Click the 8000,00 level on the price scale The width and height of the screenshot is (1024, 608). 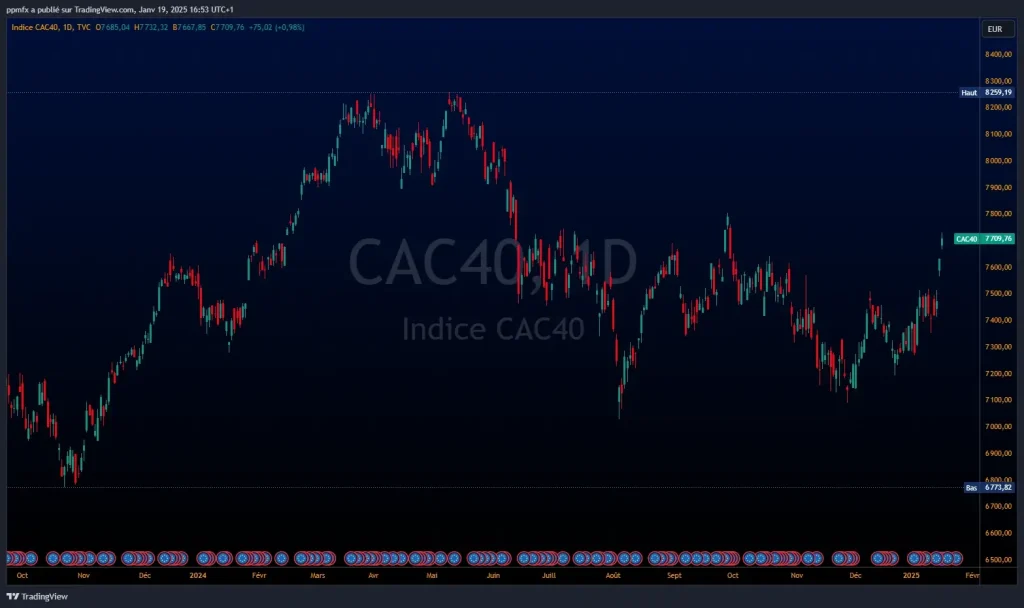point(999,161)
